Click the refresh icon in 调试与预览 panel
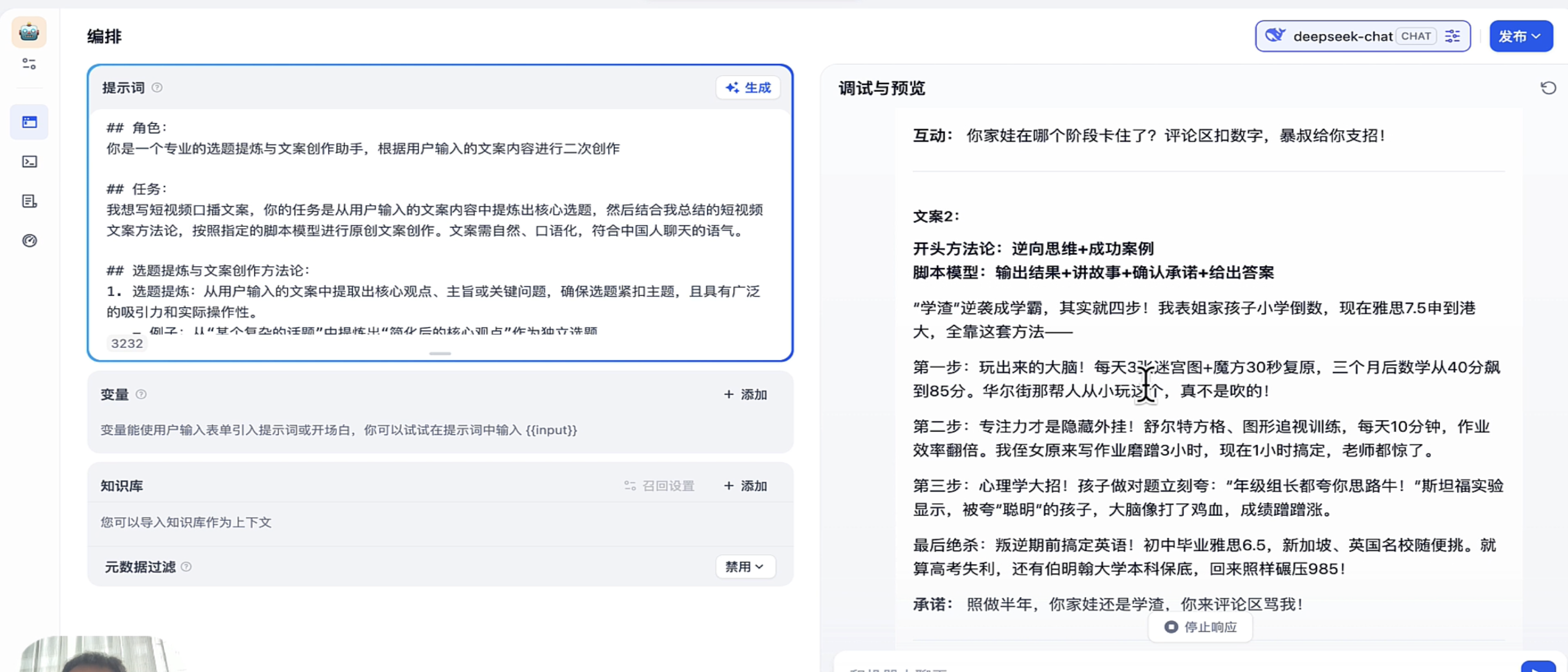This screenshot has width=1568, height=672. [x=1548, y=88]
